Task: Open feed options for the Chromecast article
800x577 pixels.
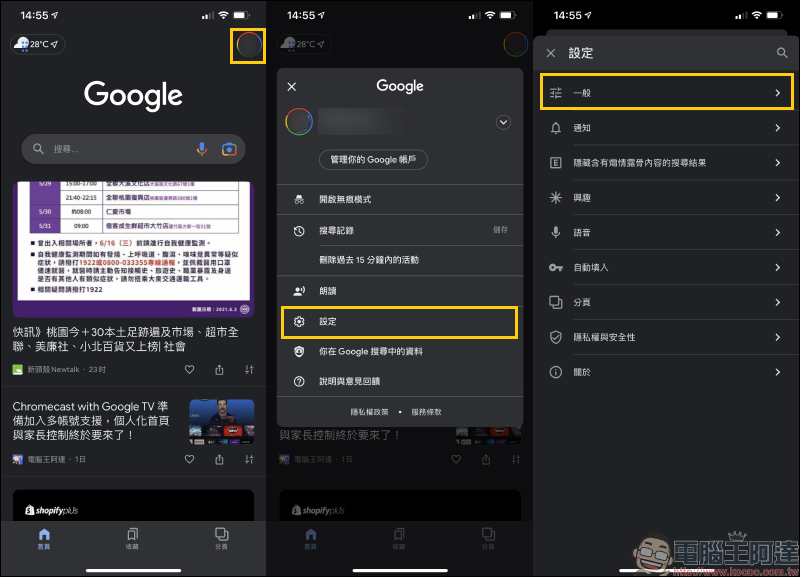Action: pyautogui.click(x=249, y=459)
